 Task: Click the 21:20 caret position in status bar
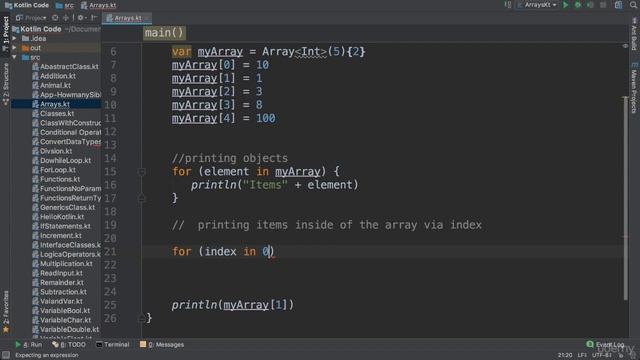565,355
